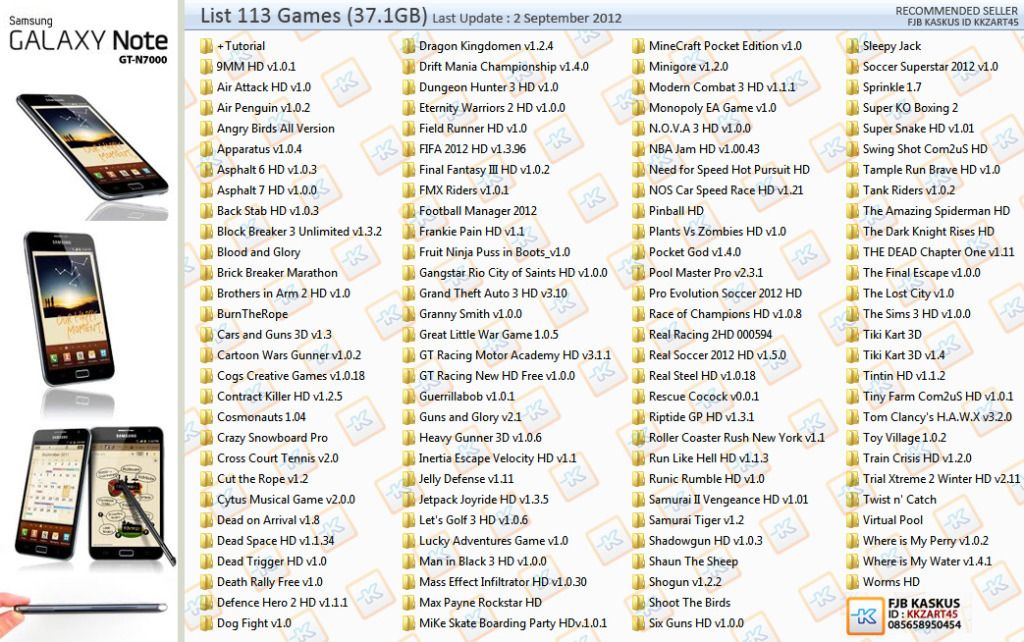
Task: Click The Amazing Spiderman HD
Action: [936, 211]
